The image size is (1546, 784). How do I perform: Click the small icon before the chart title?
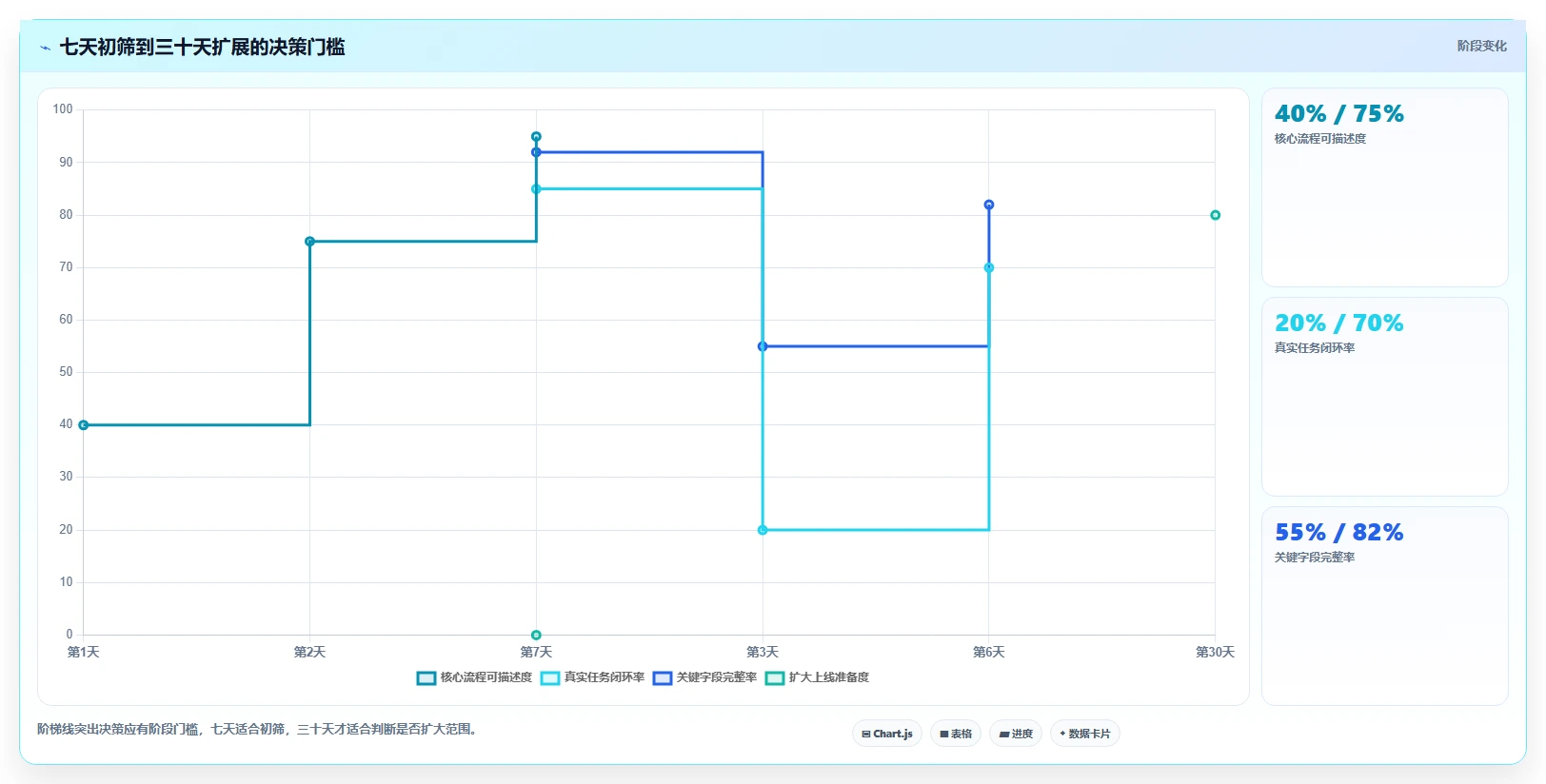pyautogui.click(x=45, y=48)
